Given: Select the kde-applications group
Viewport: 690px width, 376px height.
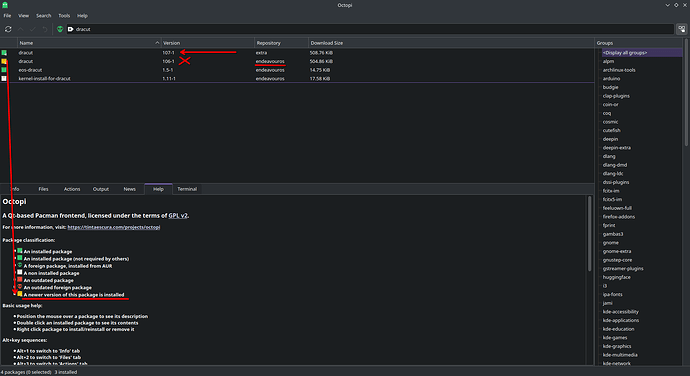Looking at the screenshot, I should [x=620, y=321].
